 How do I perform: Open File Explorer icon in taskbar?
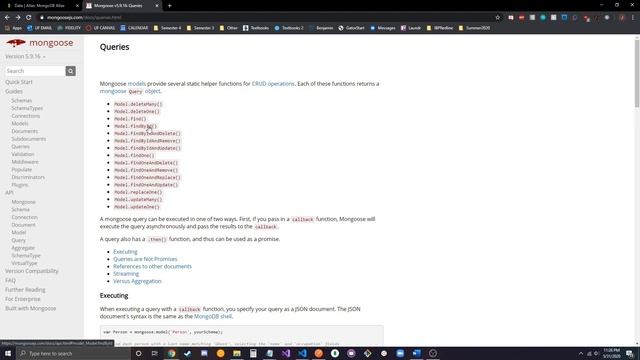pos(237,353)
